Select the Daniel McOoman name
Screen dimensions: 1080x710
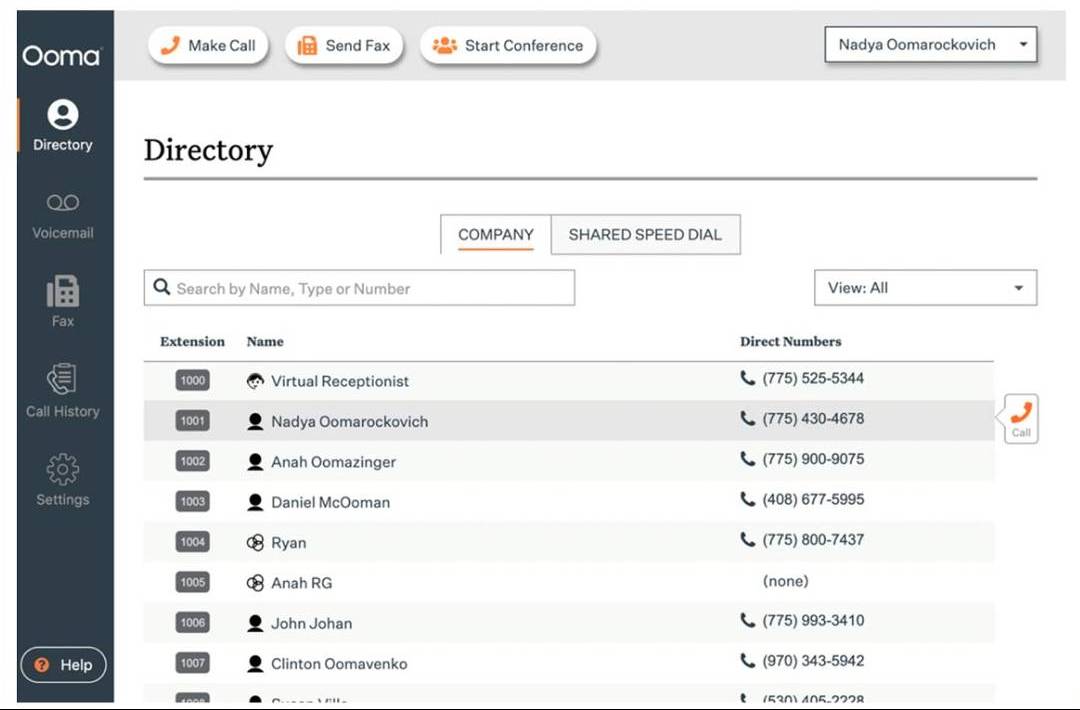[x=331, y=502]
